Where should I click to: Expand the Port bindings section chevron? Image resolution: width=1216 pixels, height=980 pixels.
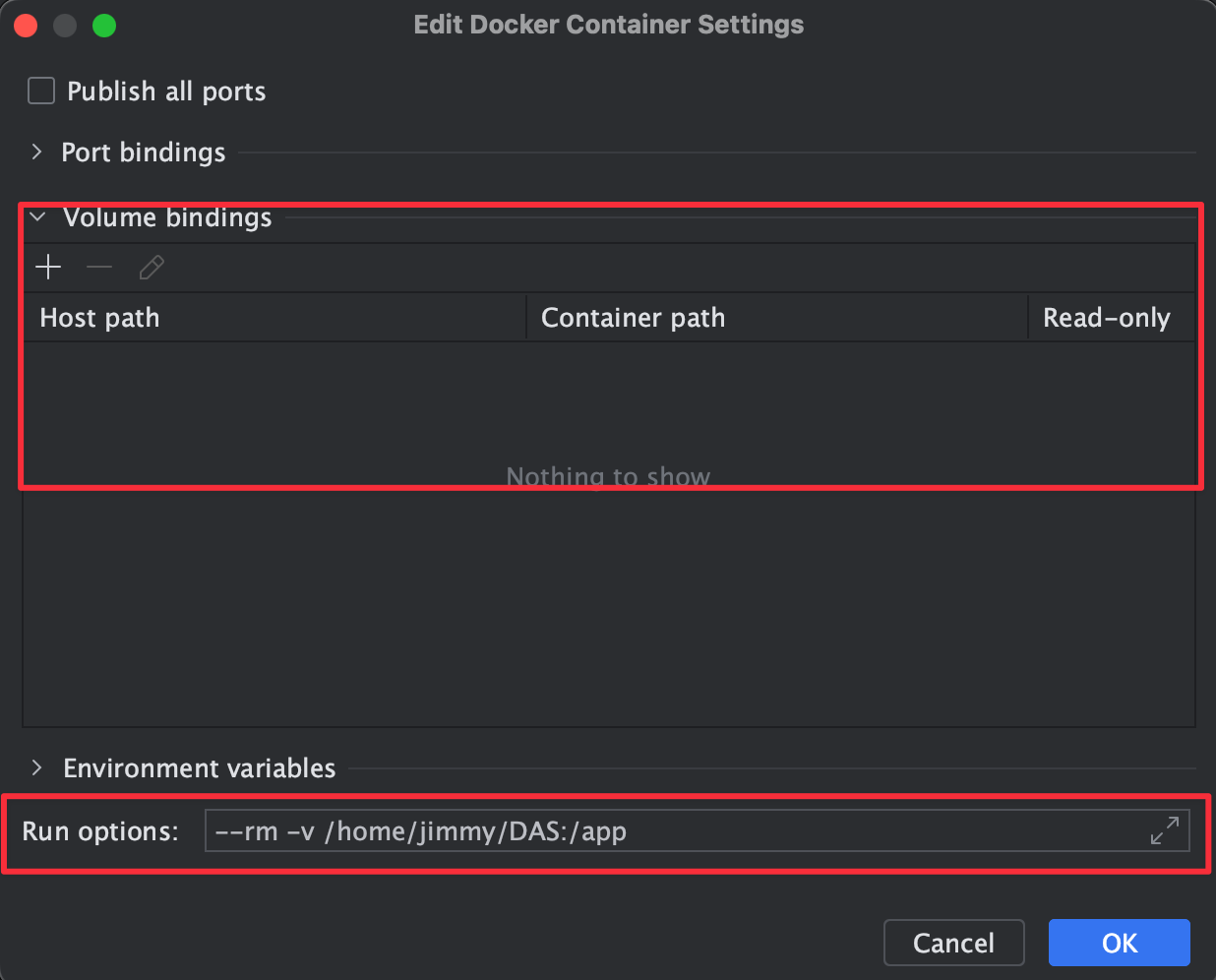tap(37, 152)
